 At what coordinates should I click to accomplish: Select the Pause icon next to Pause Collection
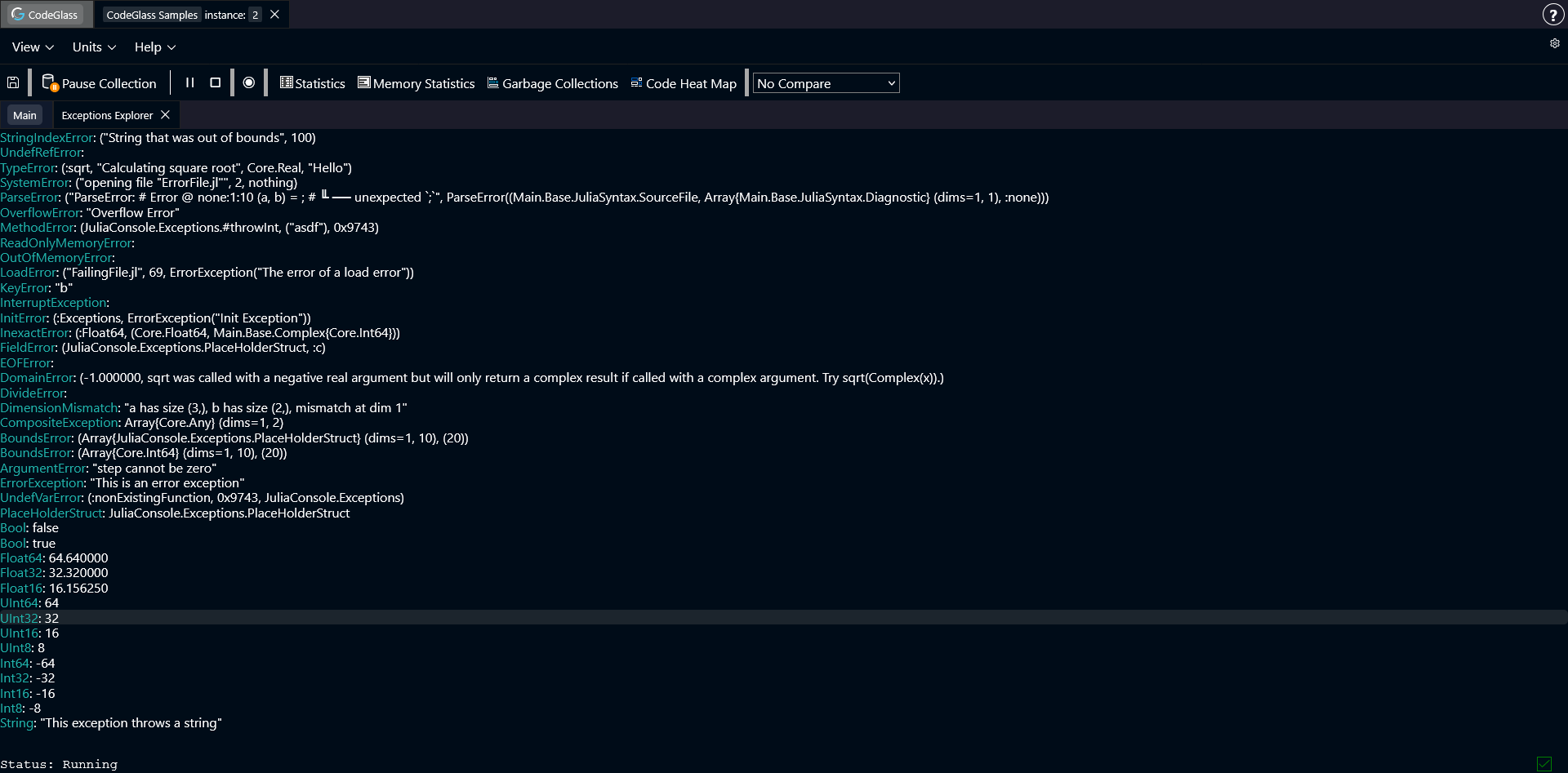[189, 82]
